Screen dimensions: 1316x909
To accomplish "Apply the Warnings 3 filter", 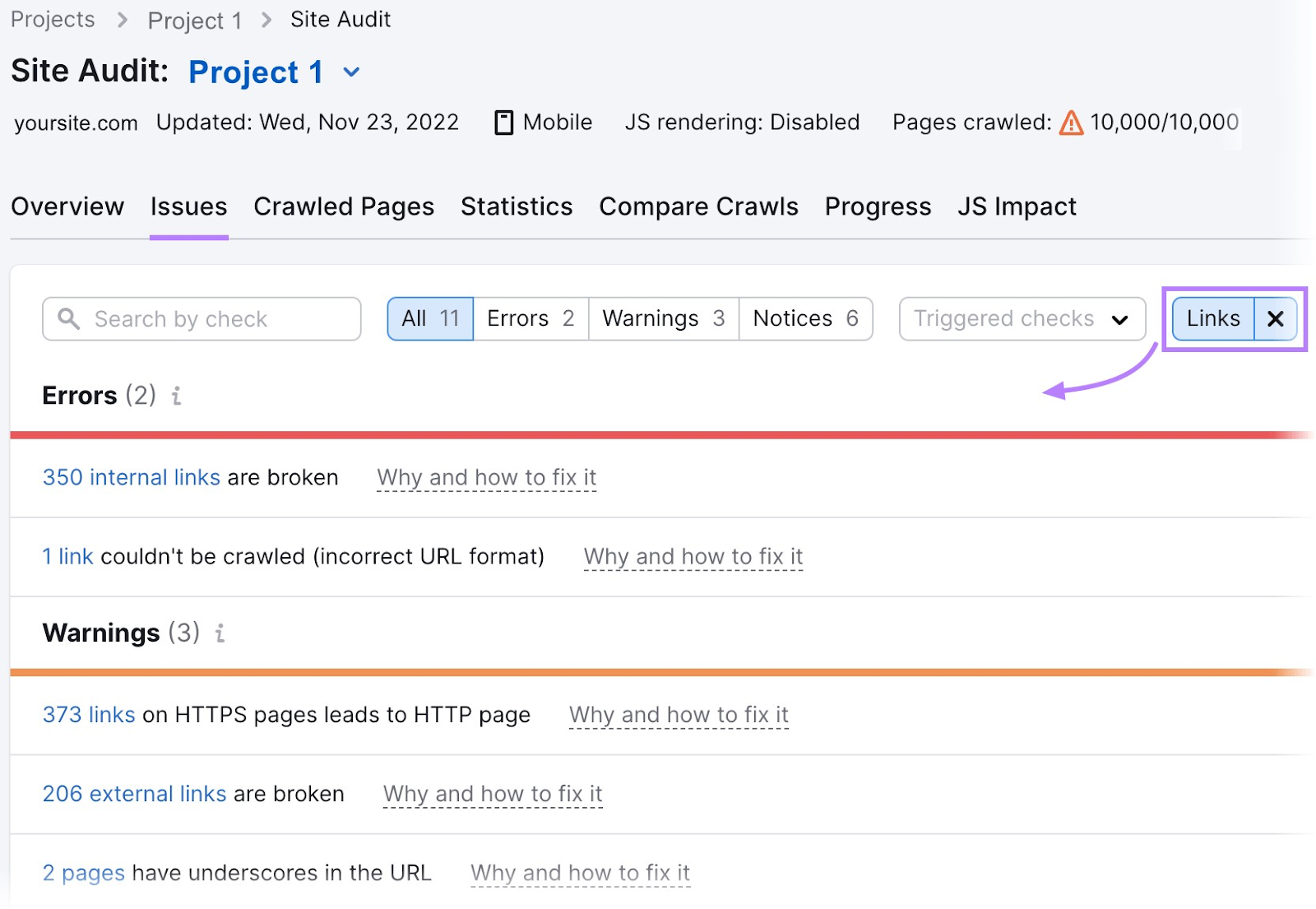I will pyautogui.click(x=662, y=319).
